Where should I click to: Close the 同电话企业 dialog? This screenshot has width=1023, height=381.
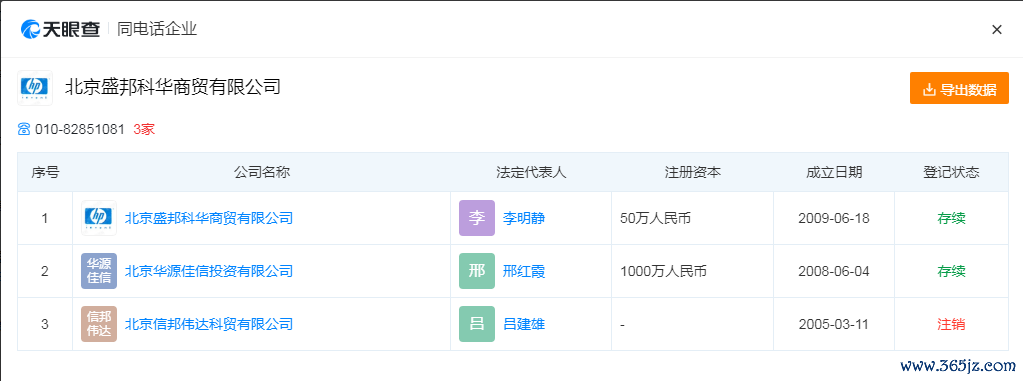[x=996, y=29]
